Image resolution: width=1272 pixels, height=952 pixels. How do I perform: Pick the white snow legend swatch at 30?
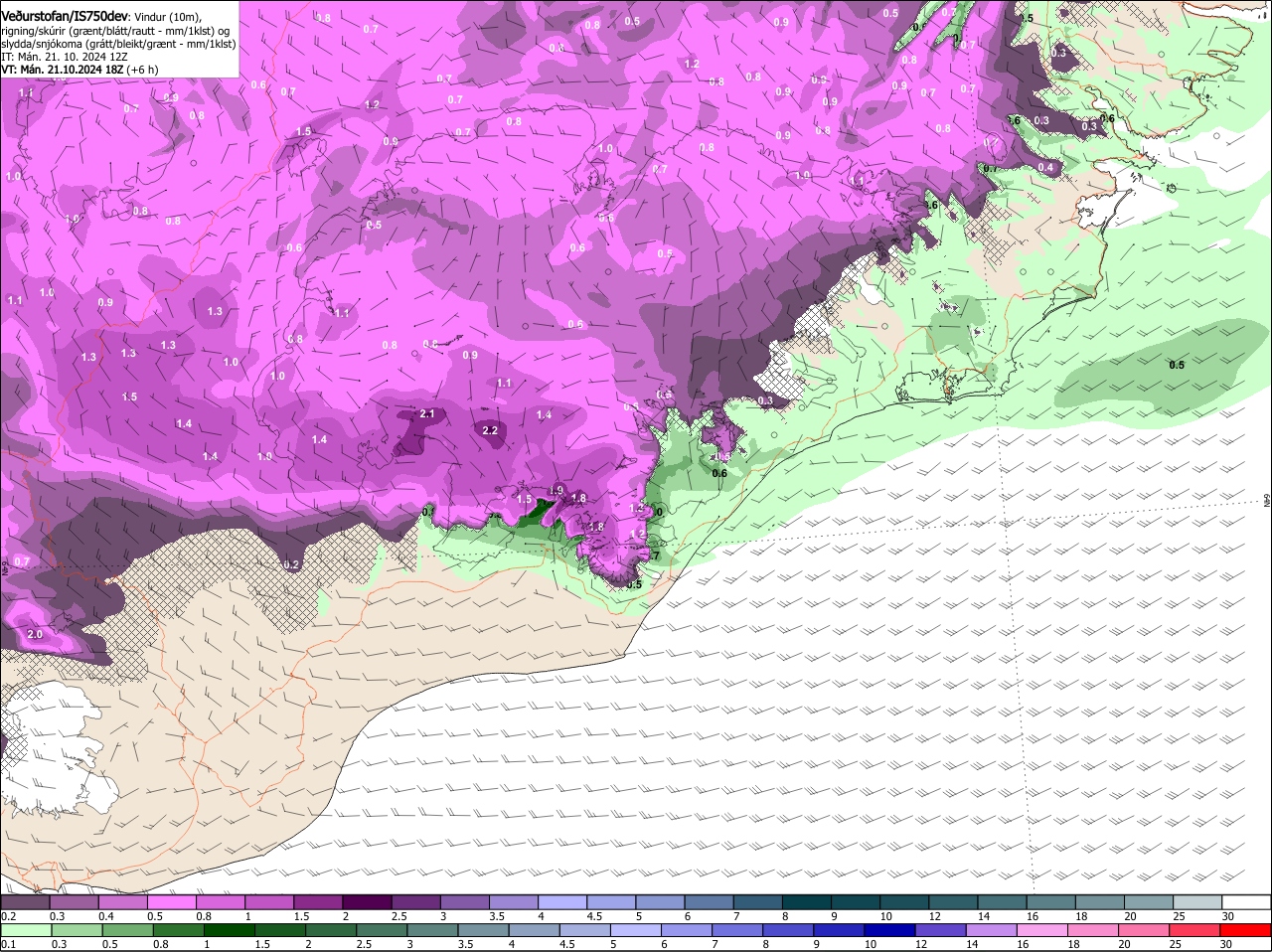point(1244,902)
